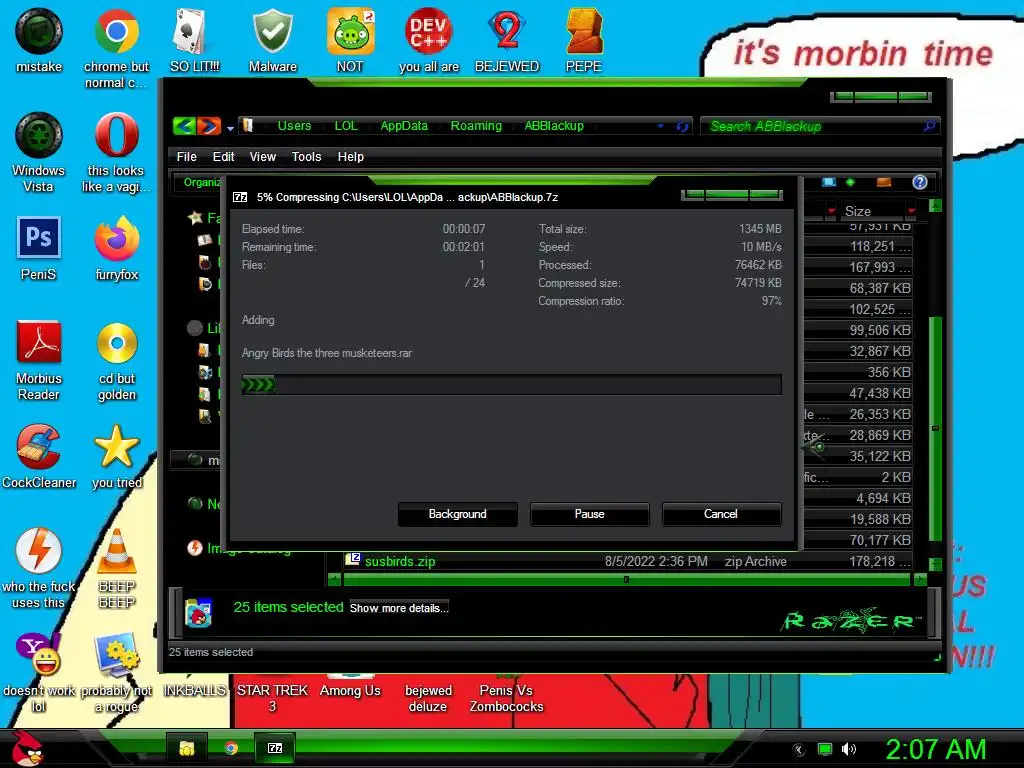Click the Angry Birds start button
The width and height of the screenshot is (1024, 768).
click(26, 748)
